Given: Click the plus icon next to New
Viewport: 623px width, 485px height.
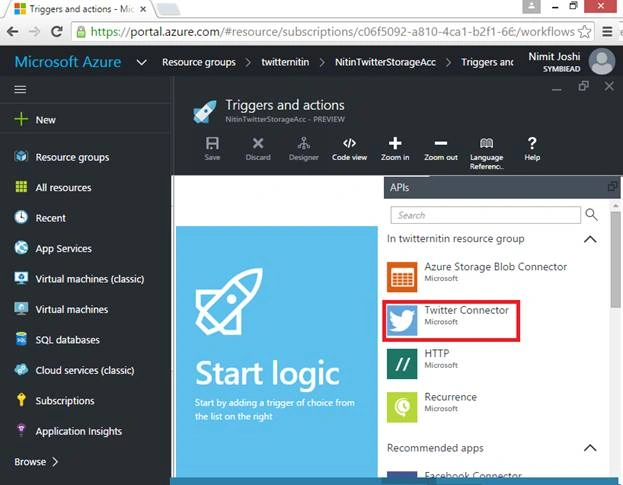Looking at the screenshot, I should (x=21, y=119).
